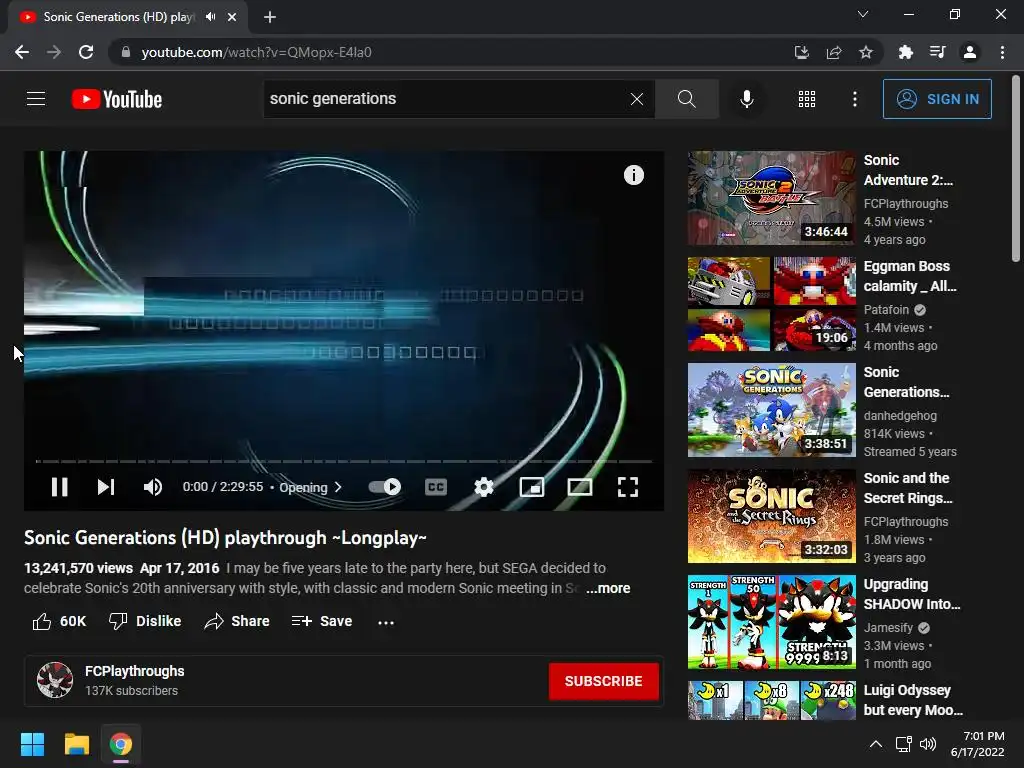
Task: Open the YouTube guide hamburger menu
Action: pos(36,99)
